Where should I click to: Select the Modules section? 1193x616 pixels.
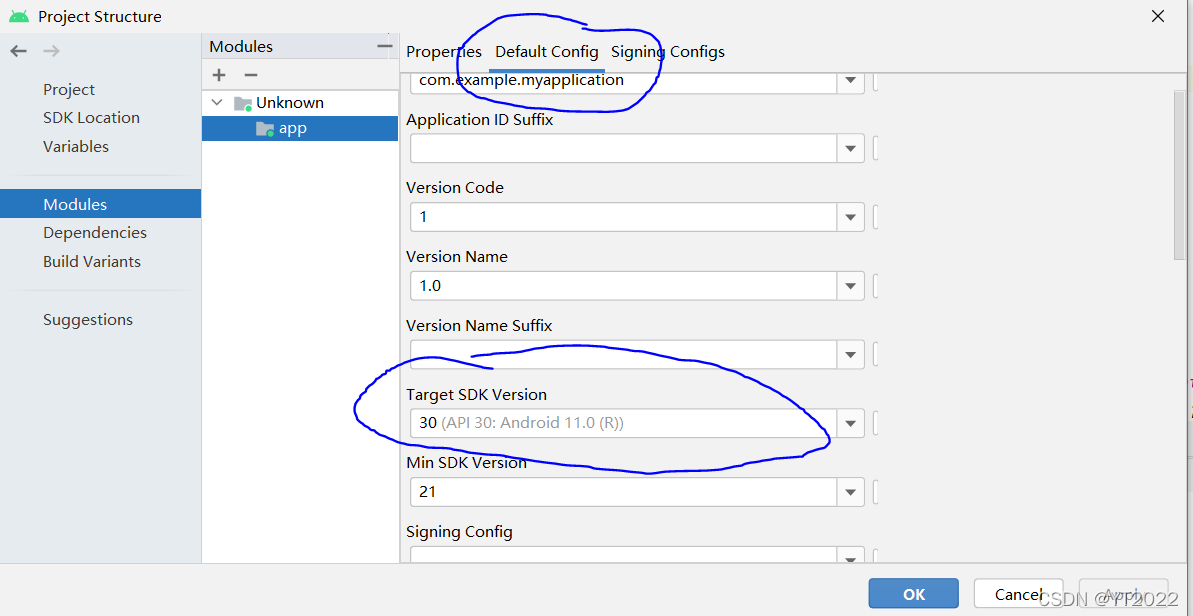(x=100, y=204)
